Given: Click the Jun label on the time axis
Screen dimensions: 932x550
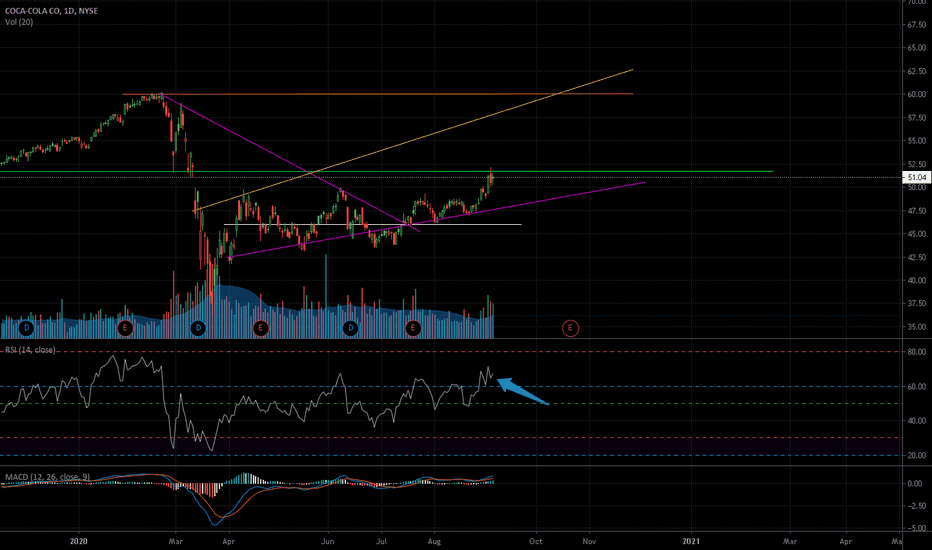Looking at the screenshot, I should click(328, 541).
